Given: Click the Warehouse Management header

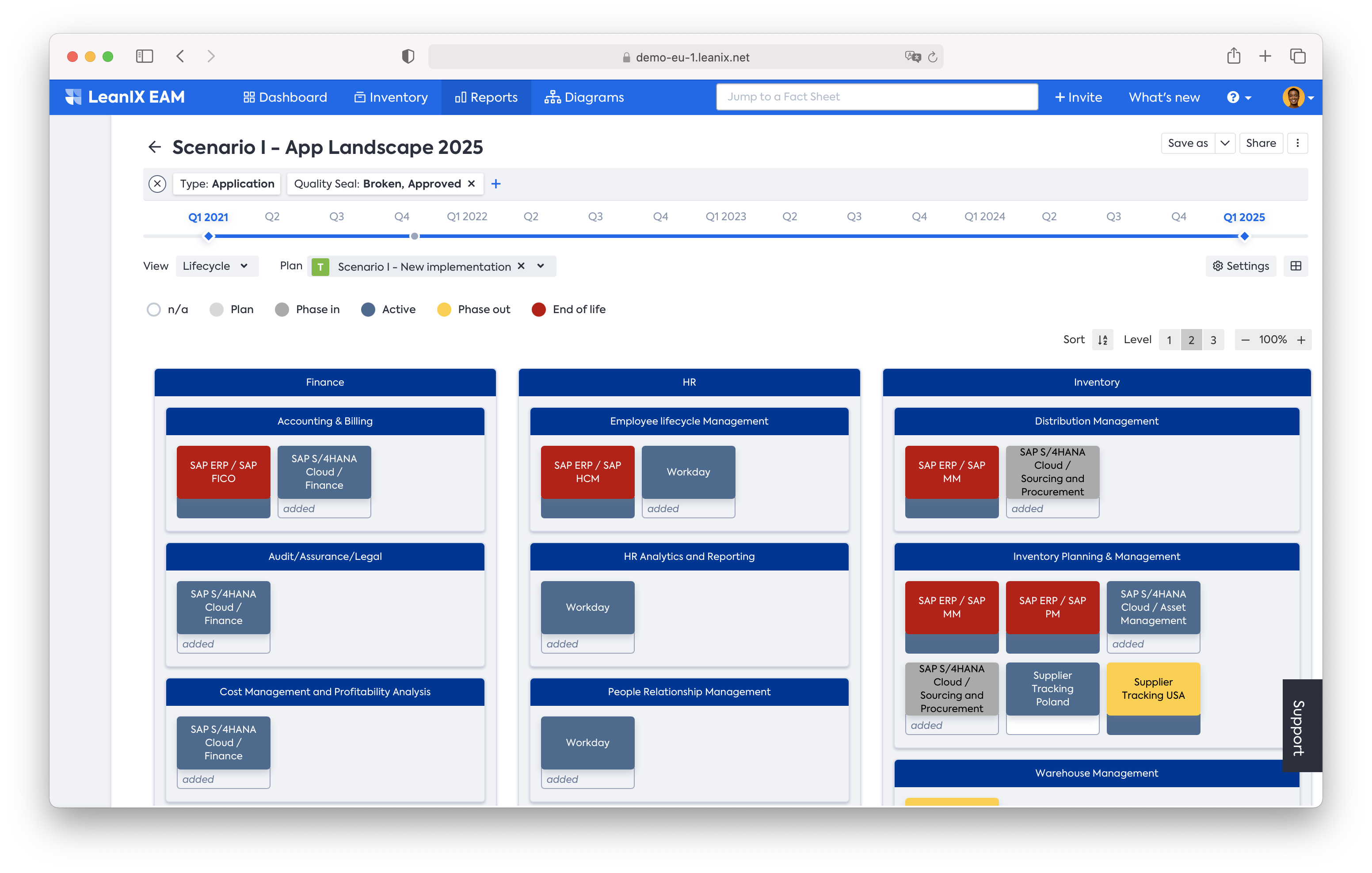Looking at the screenshot, I should (x=1096, y=773).
